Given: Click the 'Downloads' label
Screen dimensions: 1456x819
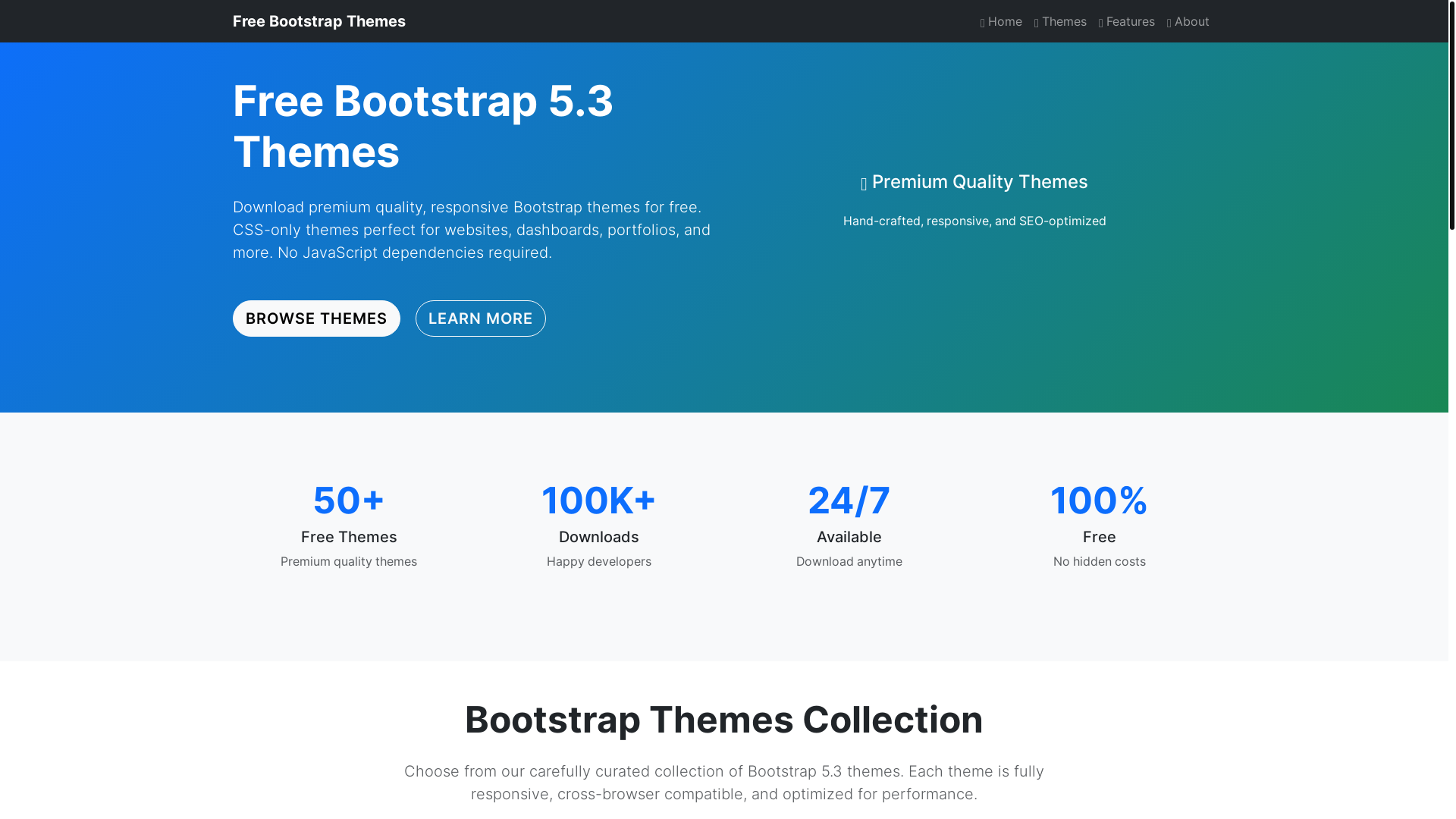Looking at the screenshot, I should [599, 537].
